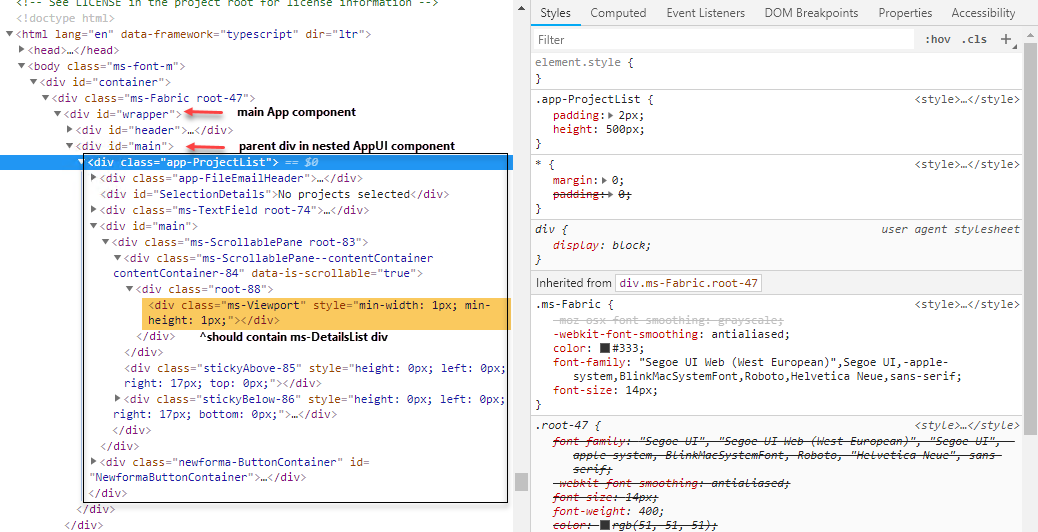Open the Computed tab
The width and height of the screenshot is (1038, 532).
[618, 13]
